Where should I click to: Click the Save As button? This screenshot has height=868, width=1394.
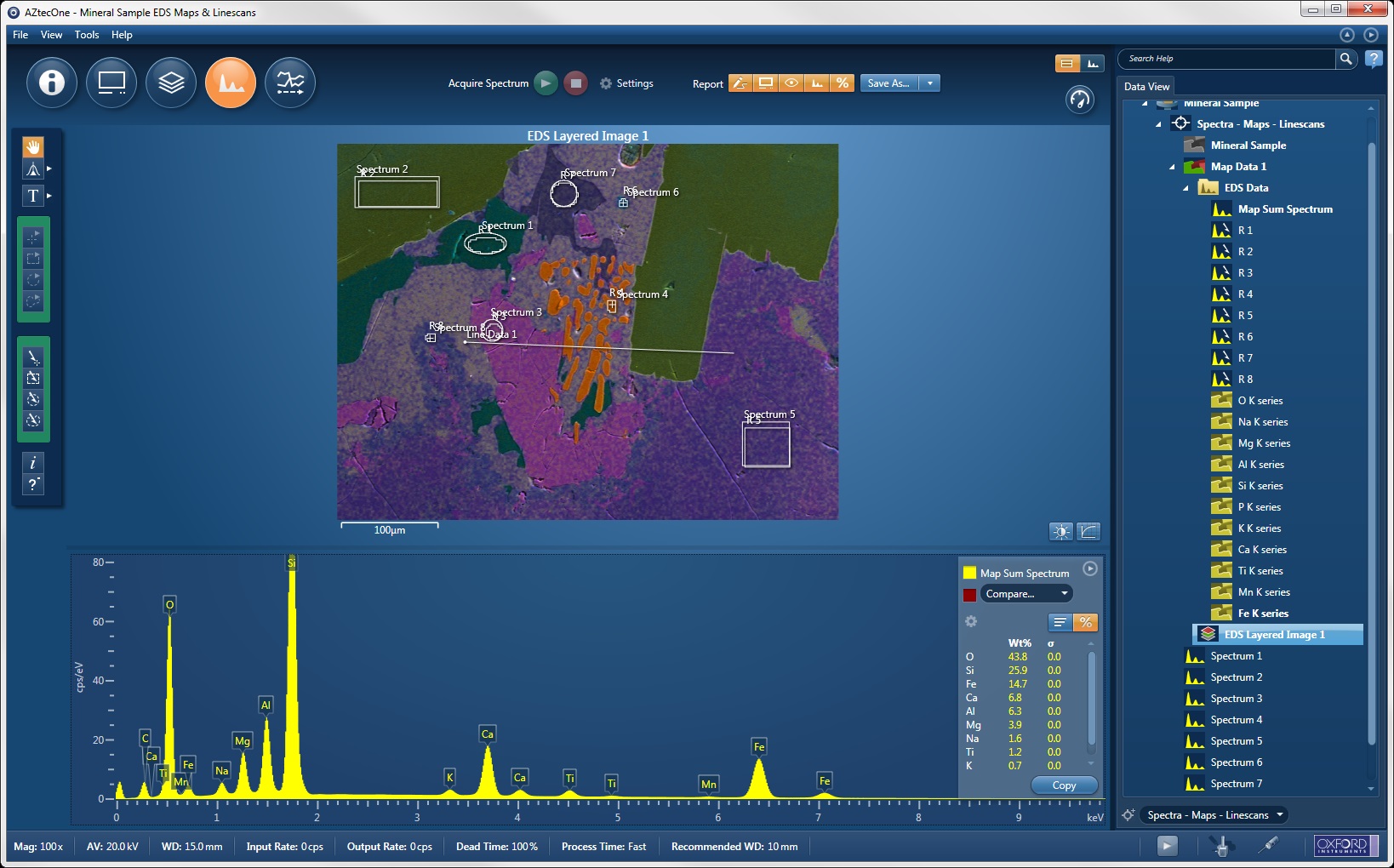(x=890, y=83)
